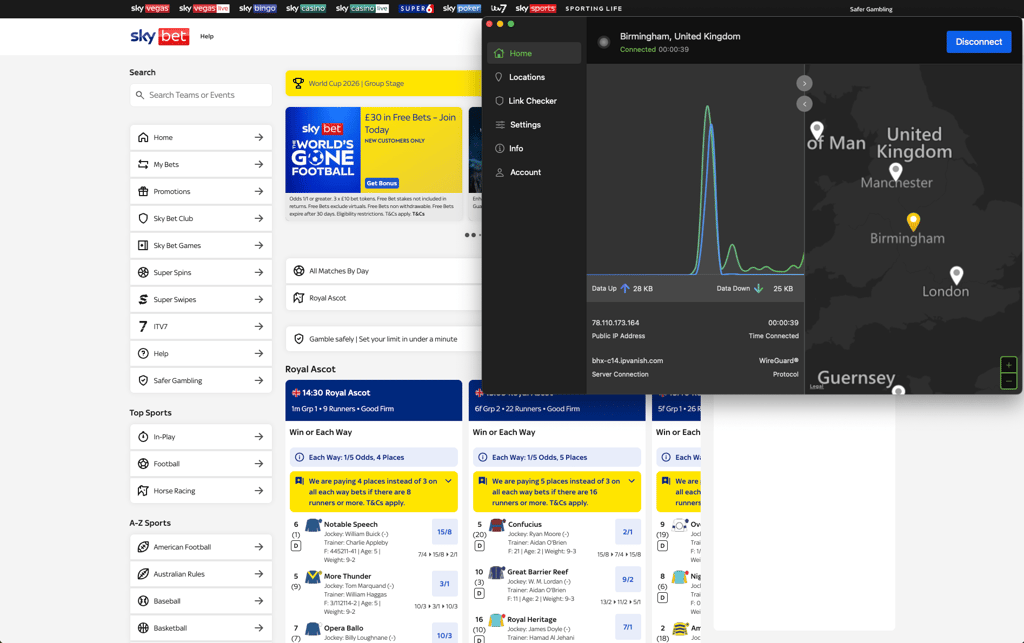Click the Disconnect button in VPN window
Image resolution: width=1024 pixels, height=643 pixels.
(978, 42)
